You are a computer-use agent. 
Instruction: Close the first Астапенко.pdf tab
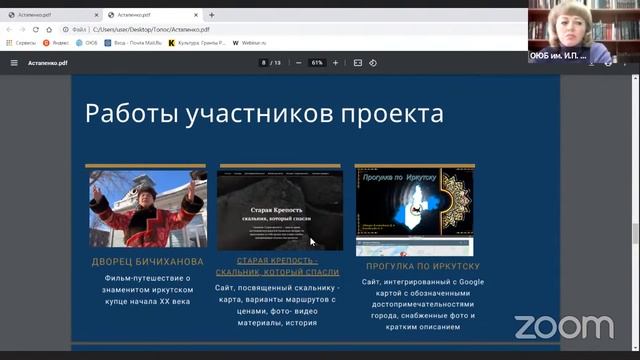tap(96, 15)
